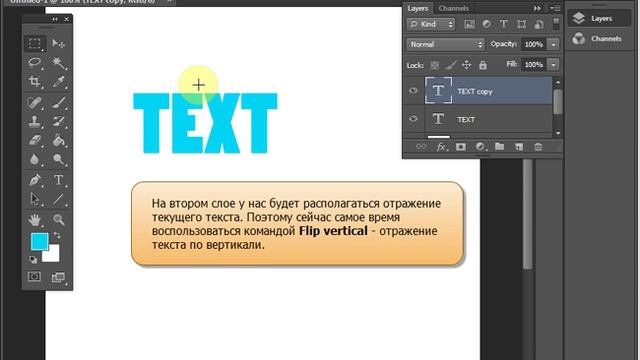Select the Brush tool
The image size is (640, 360).
click(58, 102)
